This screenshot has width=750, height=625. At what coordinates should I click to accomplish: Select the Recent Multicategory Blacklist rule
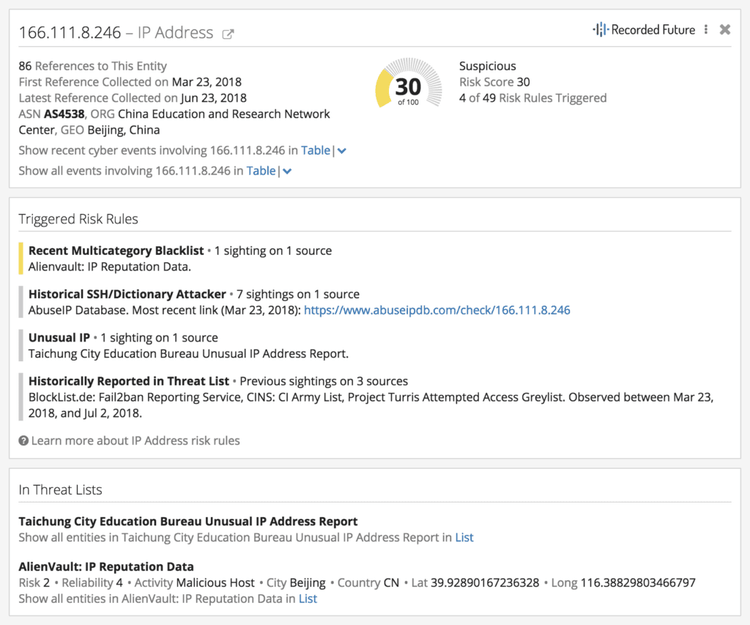click(116, 250)
